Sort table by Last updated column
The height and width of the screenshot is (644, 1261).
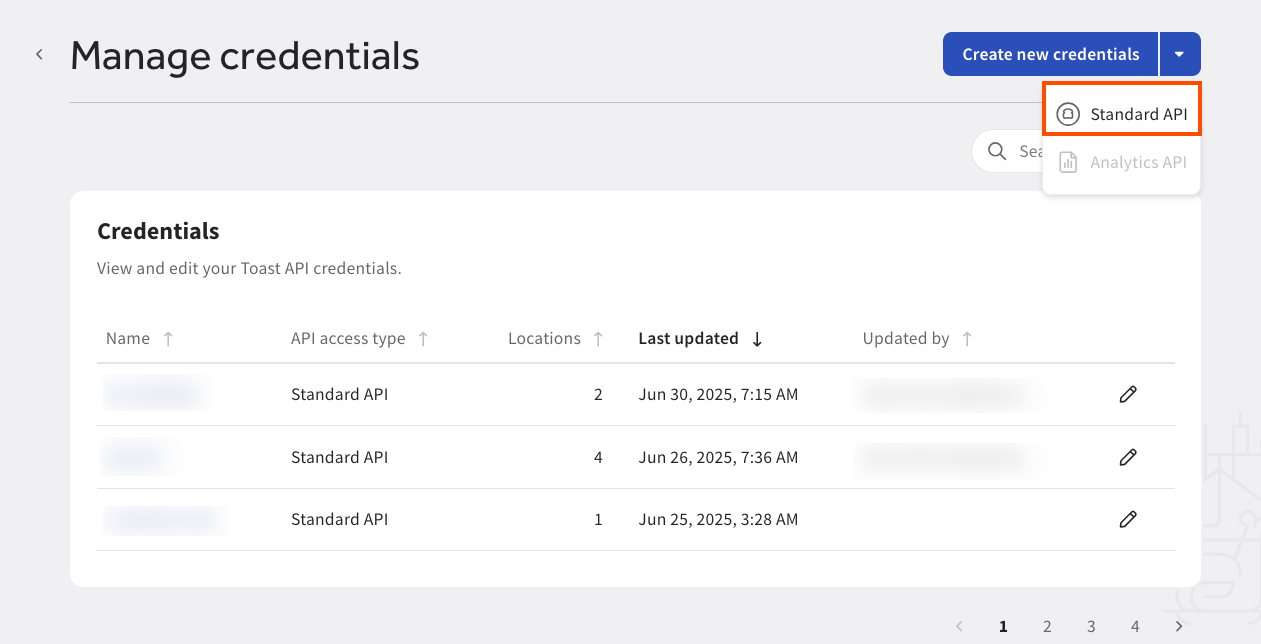coord(688,338)
